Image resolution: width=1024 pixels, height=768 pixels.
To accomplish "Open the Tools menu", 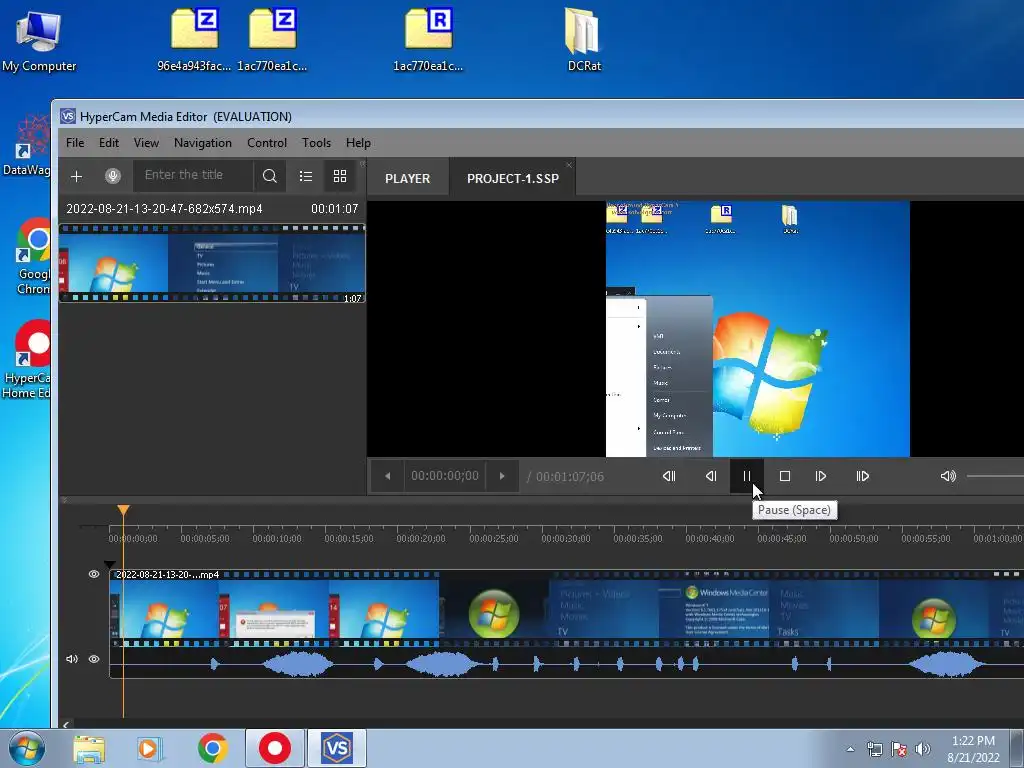I will tap(316, 143).
